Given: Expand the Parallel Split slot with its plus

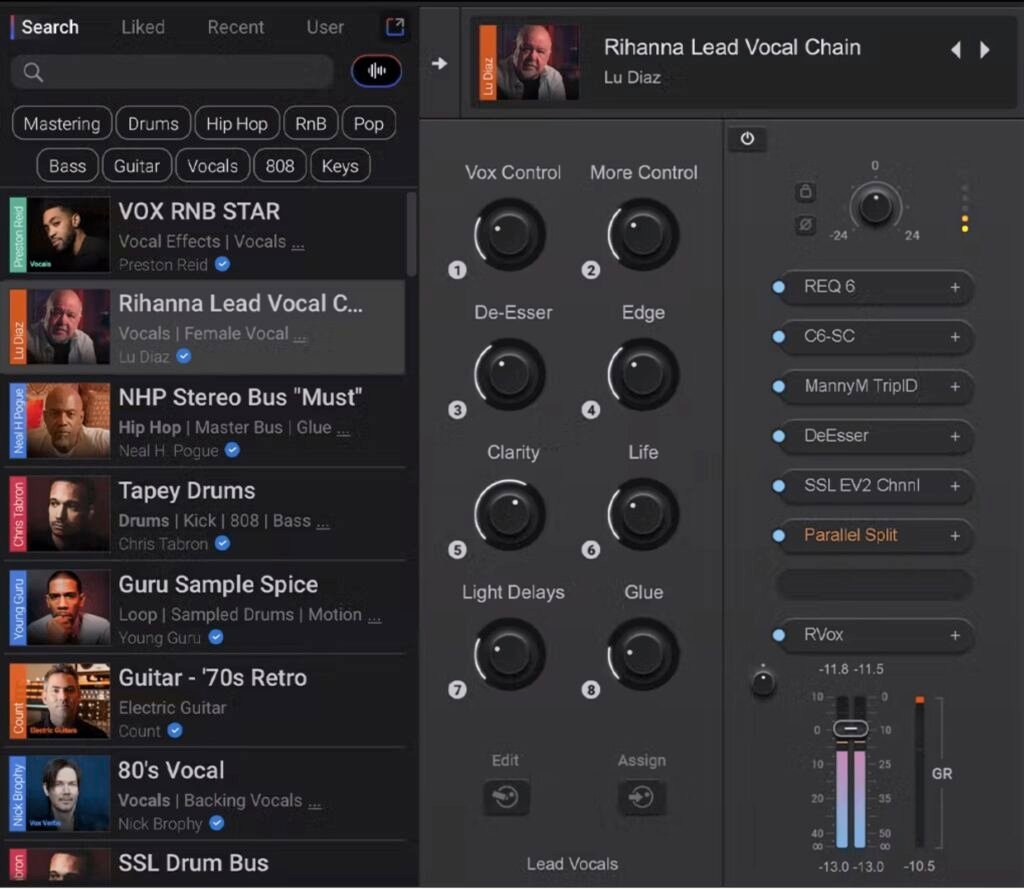Looking at the screenshot, I should [955, 536].
